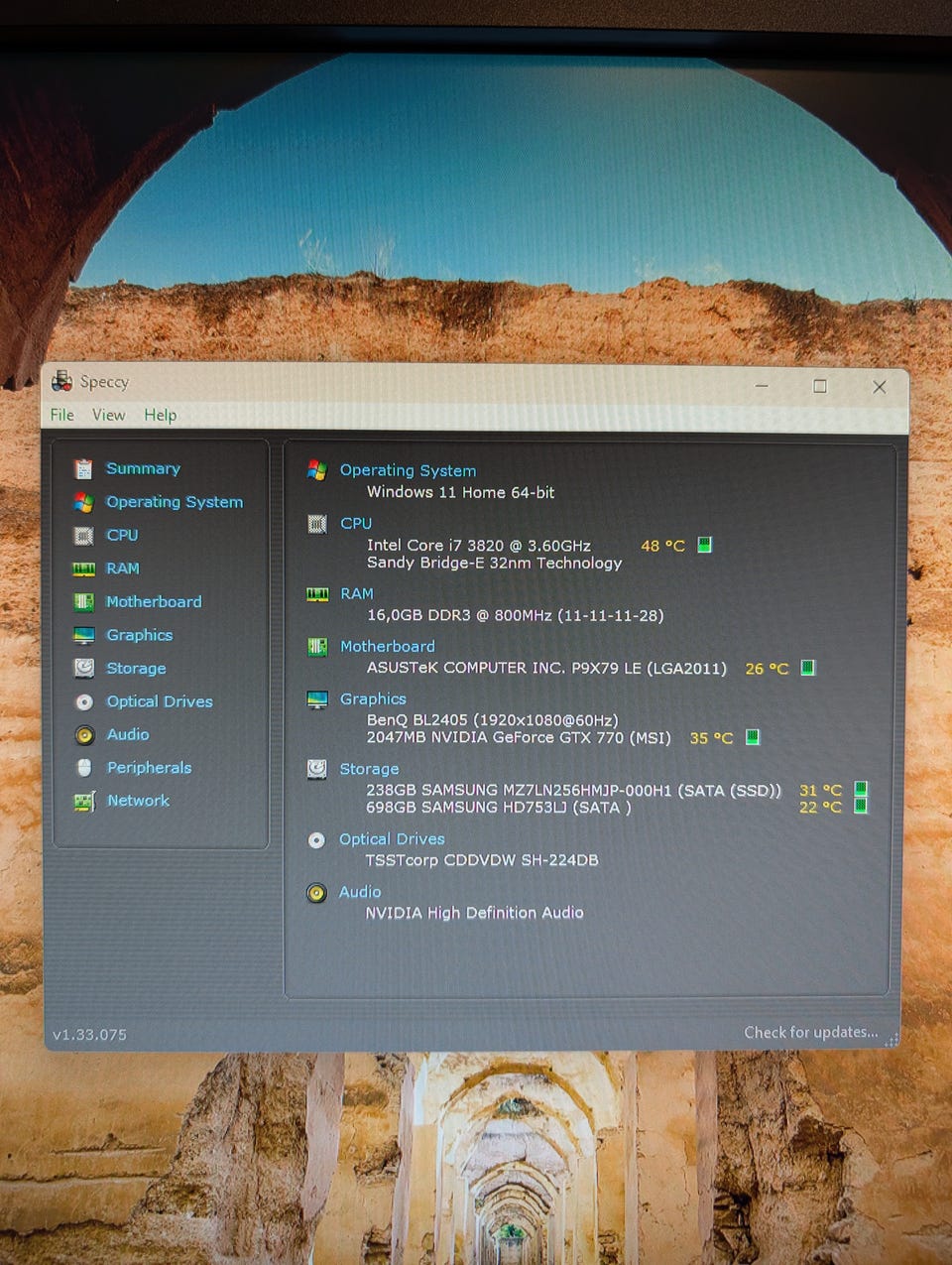The image size is (952, 1265).
Task: Click the Summary clipboard icon in sidebar
Action: point(84,468)
